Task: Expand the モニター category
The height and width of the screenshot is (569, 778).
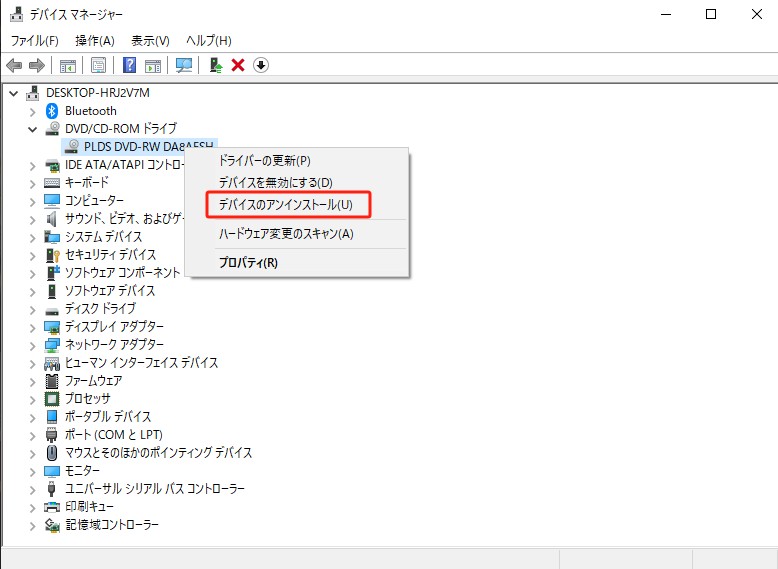Action: click(33, 471)
